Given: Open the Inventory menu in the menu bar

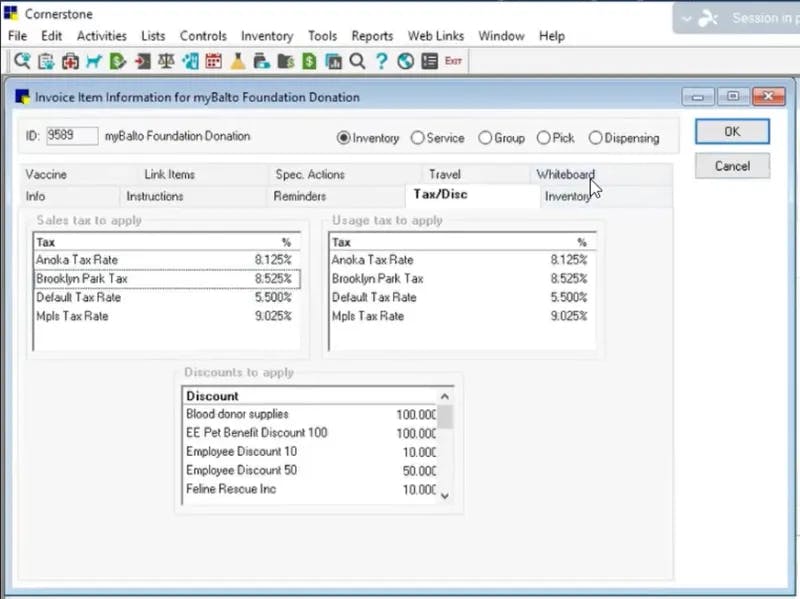Looking at the screenshot, I should (267, 36).
